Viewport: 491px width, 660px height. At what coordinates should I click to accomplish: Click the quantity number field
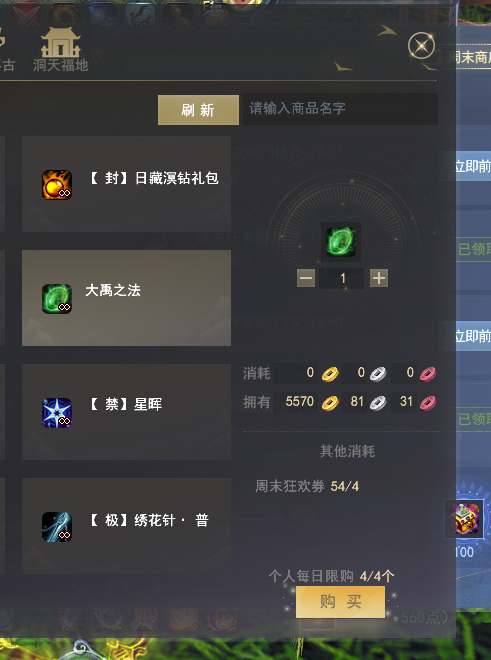(x=342, y=278)
